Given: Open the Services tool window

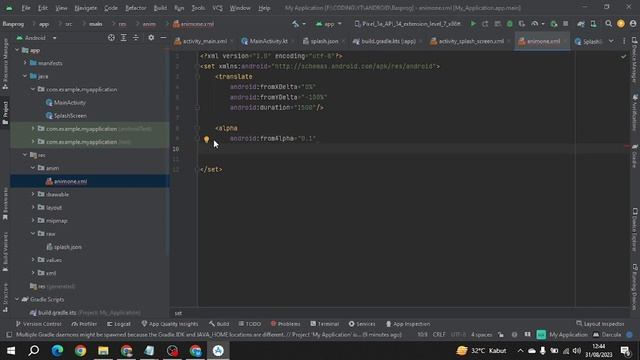Looking at the screenshot, I should [x=362, y=324].
